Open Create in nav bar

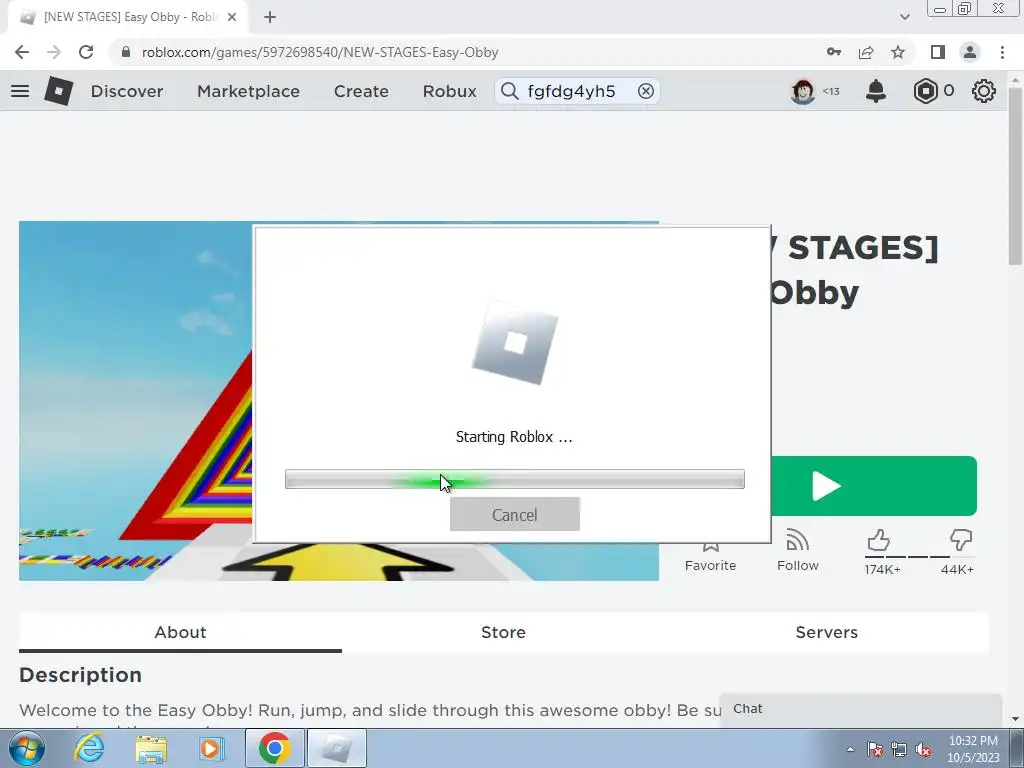361,91
